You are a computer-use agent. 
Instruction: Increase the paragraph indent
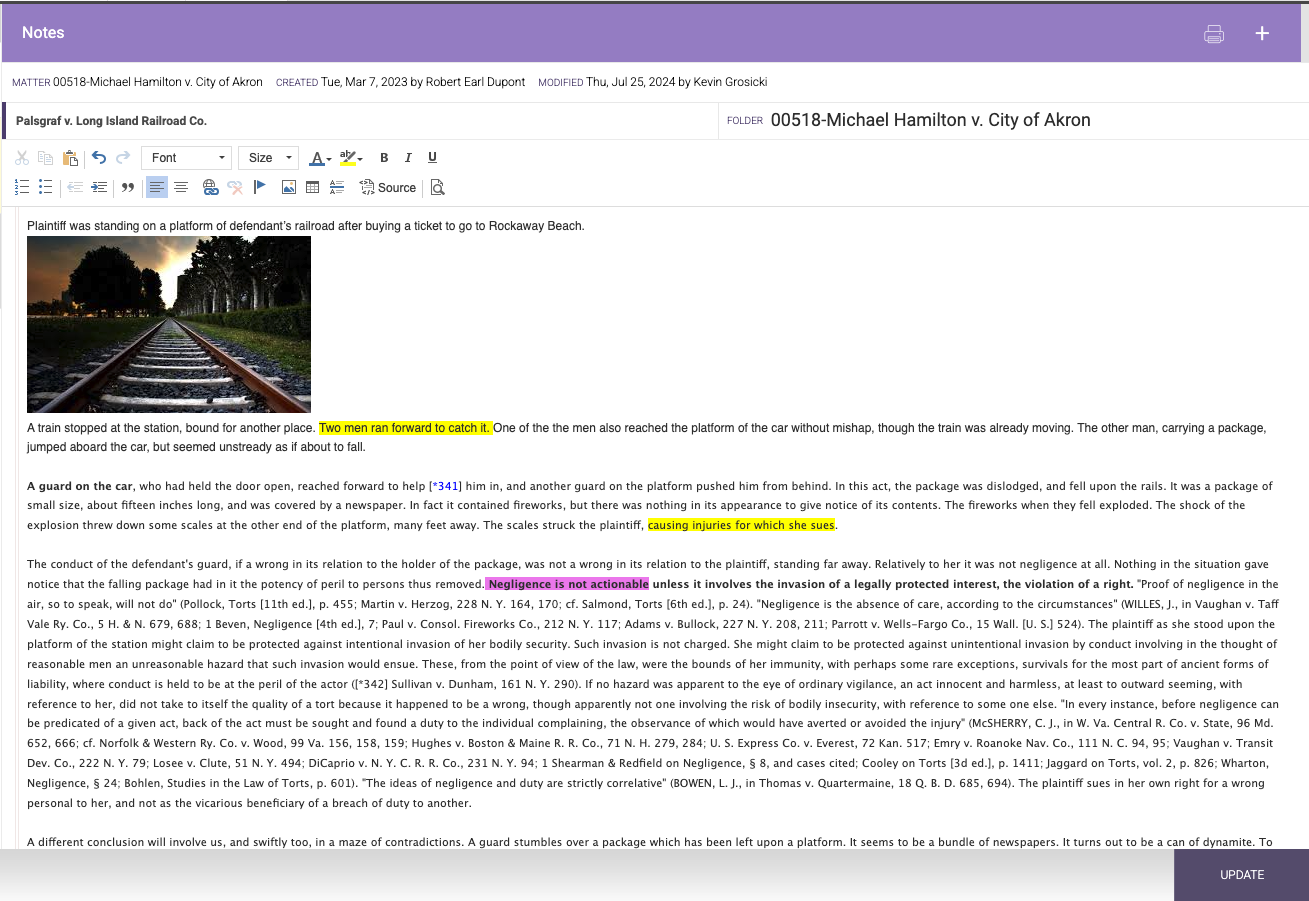pos(99,187)
